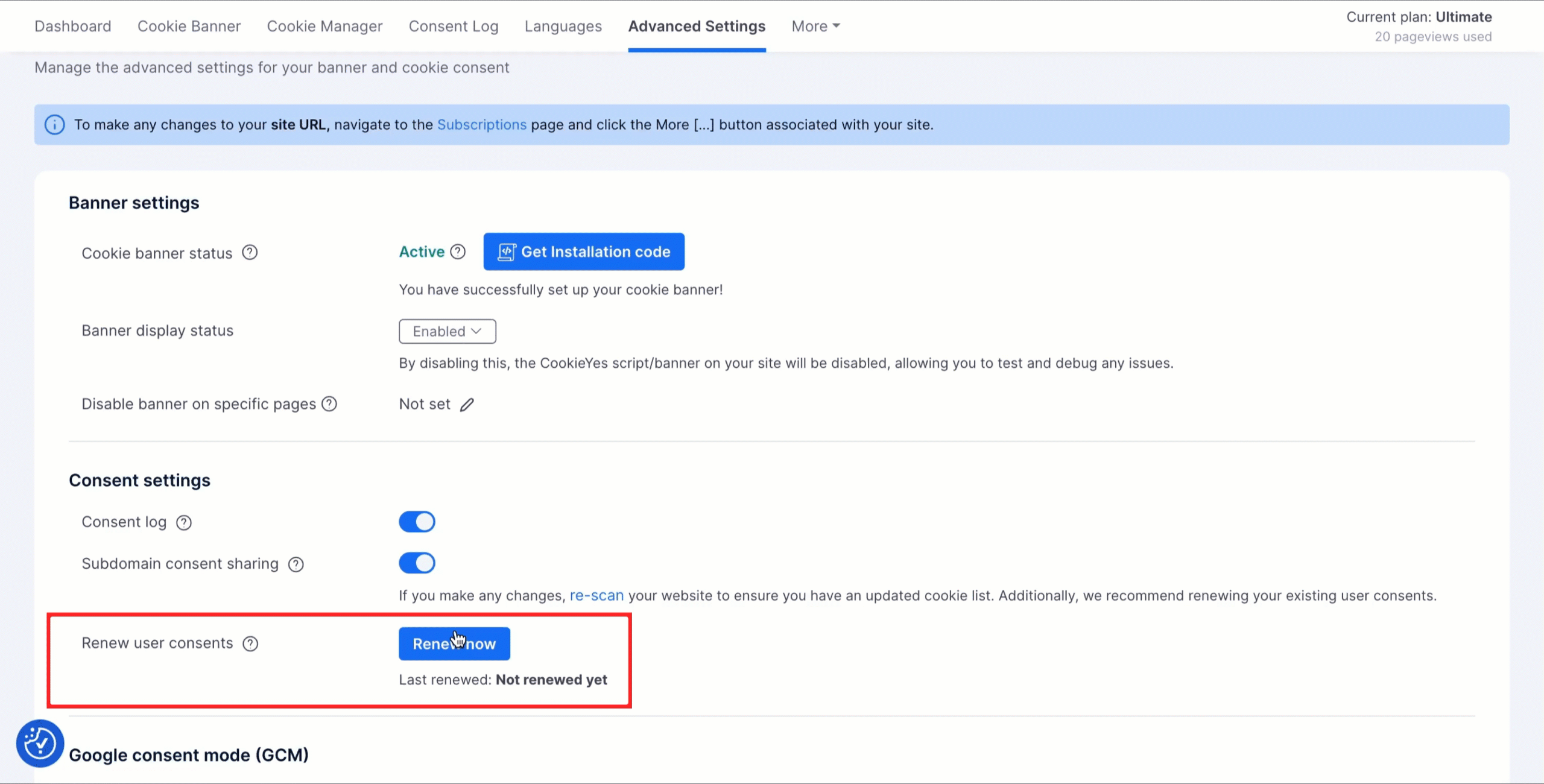Click the Not renewed yet text

(x=551, y=680)
